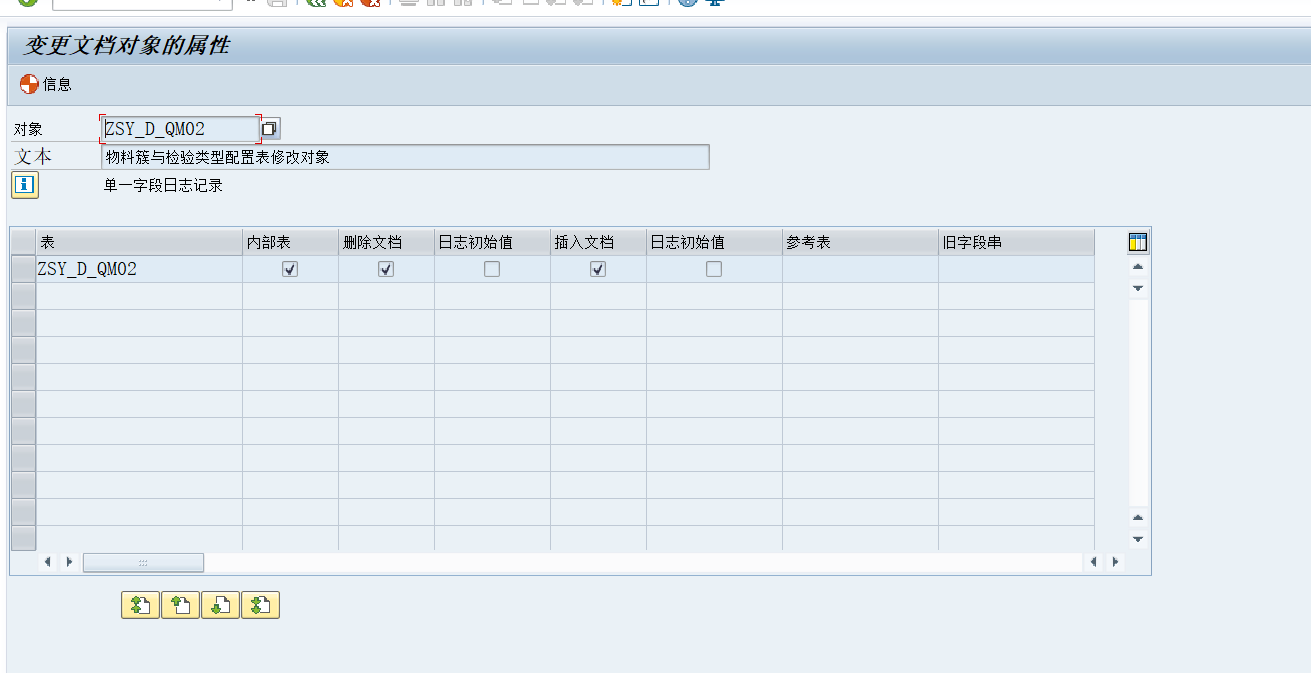Disable the 删除文档 checkbox
Image resolution: width=1311 pixels, height=673 pixels.
pyautogui.click(x=385, y=268)
